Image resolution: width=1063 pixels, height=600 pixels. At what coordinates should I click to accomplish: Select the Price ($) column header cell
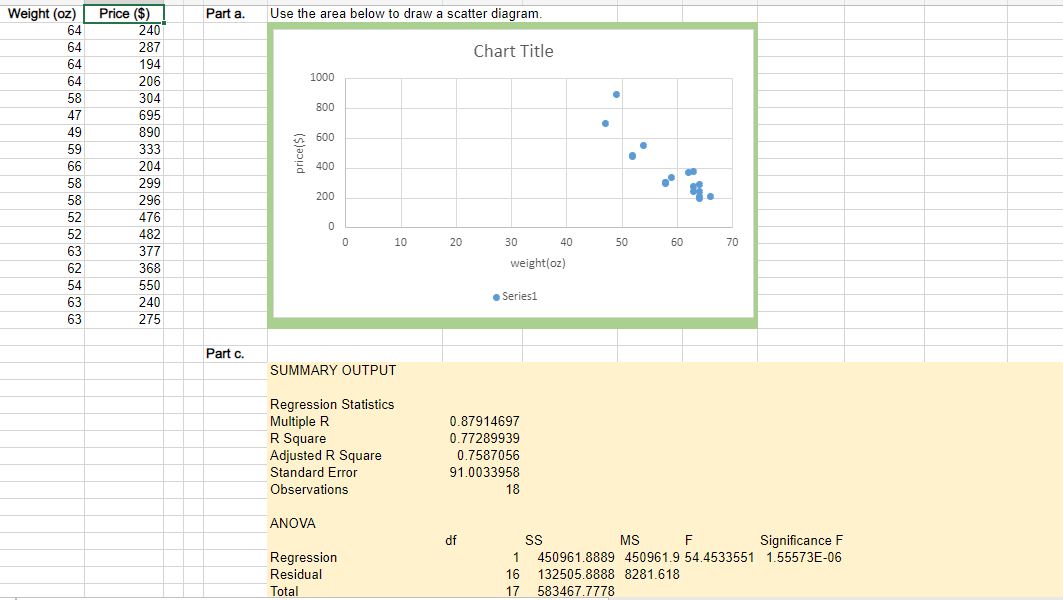tap(123, 13)
